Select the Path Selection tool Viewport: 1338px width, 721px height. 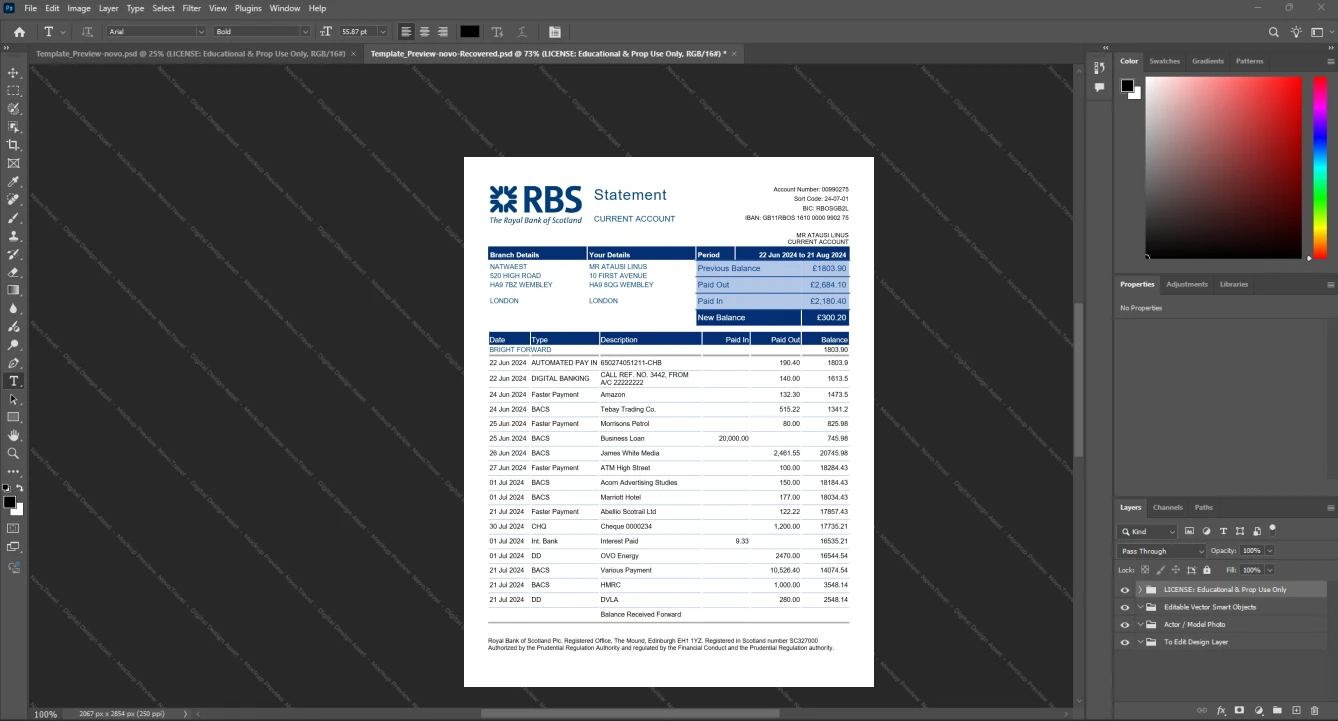13,399
